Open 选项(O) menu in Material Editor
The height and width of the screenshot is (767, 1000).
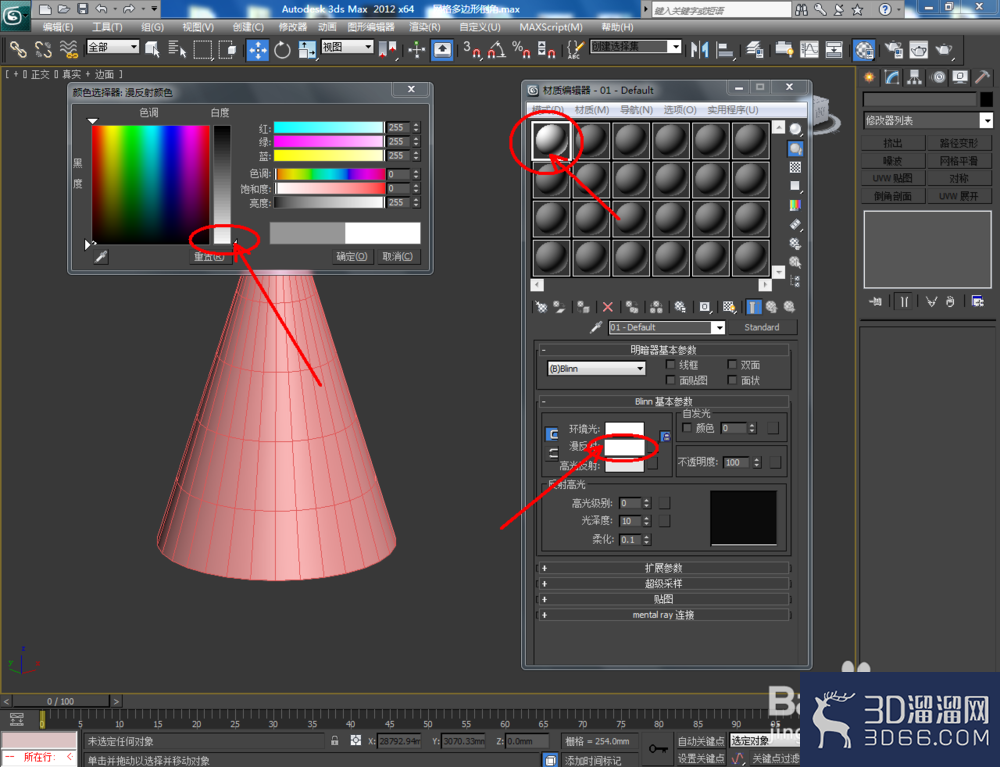[680, 110]
